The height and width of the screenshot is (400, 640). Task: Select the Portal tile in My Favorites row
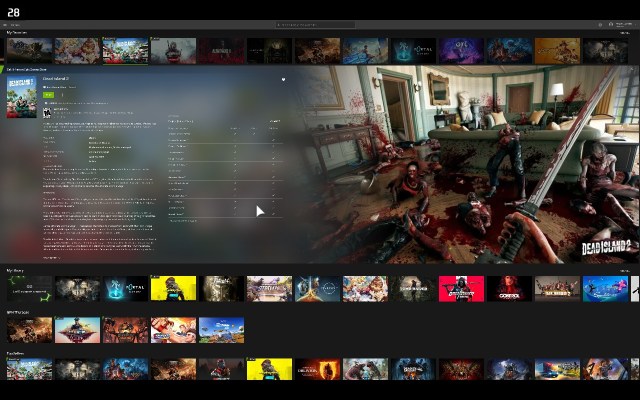(413, 51)
